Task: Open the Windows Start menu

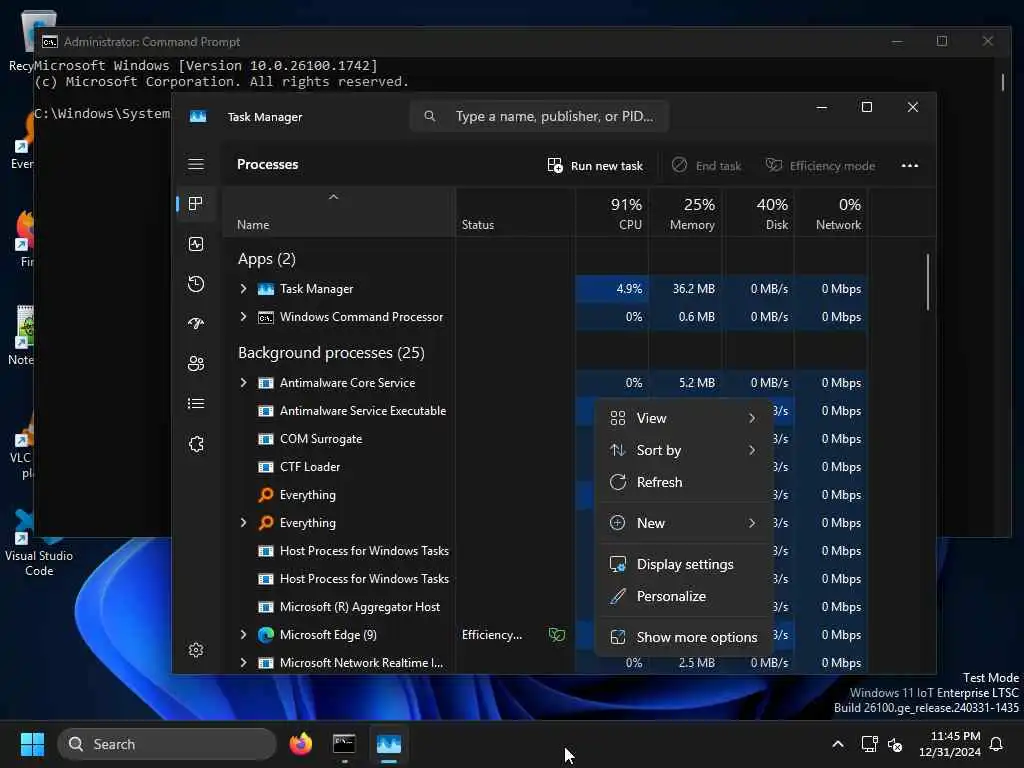Action: point(32,744)
